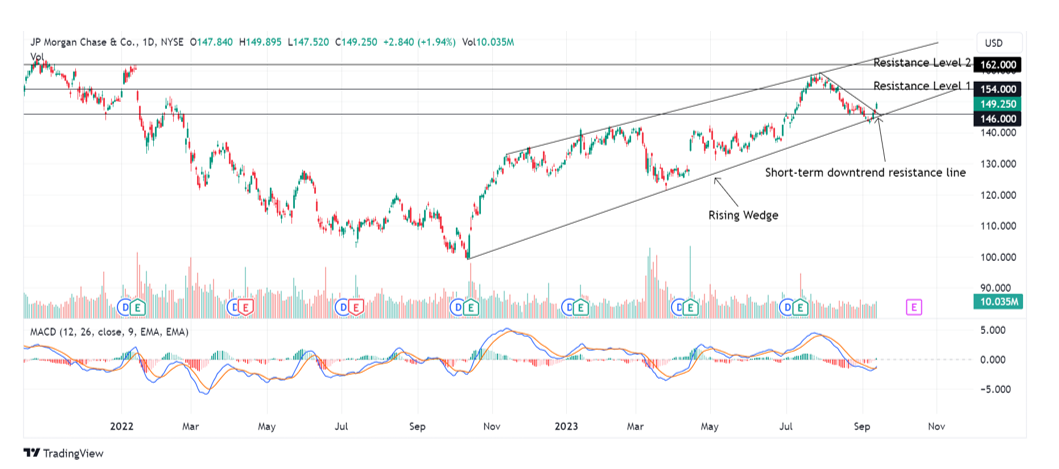
Task: Select the 162.000 price label
Action: click(x=998, y=65)
